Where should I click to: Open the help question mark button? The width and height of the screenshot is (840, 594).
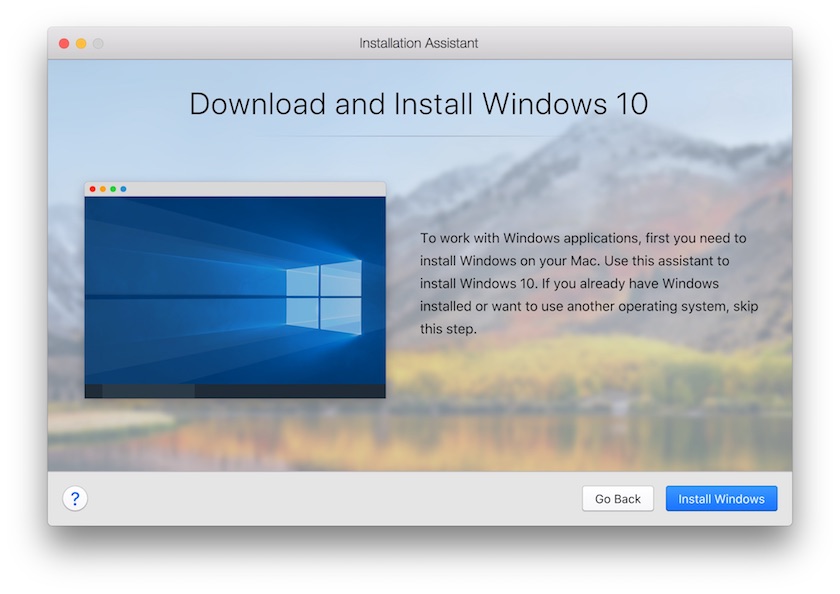pyautogui.click(x=75, y=499)
